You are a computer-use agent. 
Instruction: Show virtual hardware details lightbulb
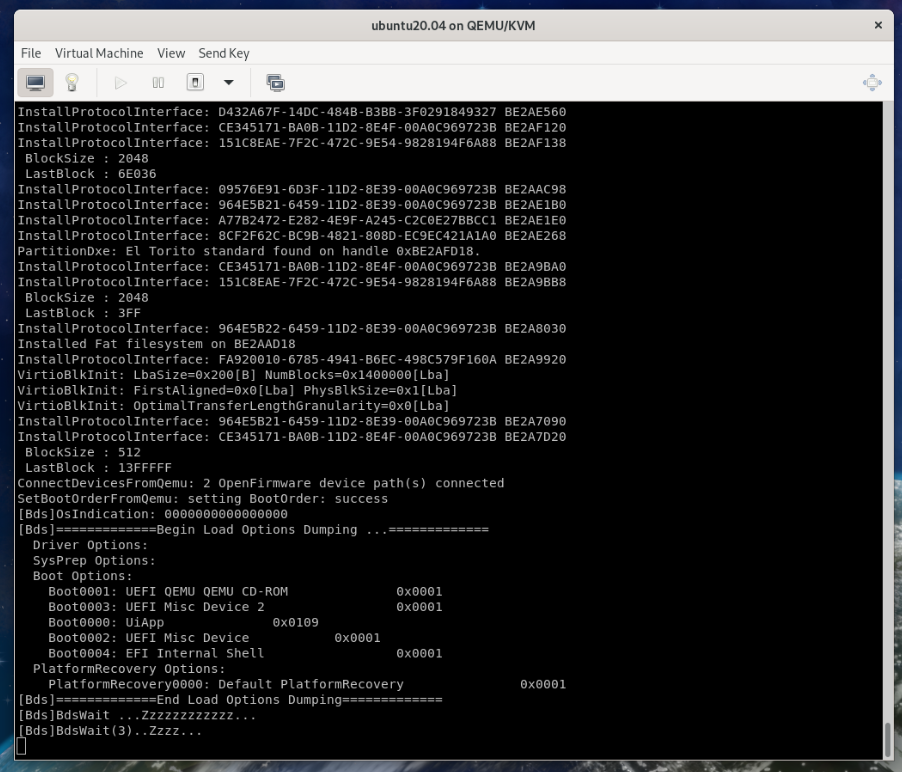click(x=72, y=83)
